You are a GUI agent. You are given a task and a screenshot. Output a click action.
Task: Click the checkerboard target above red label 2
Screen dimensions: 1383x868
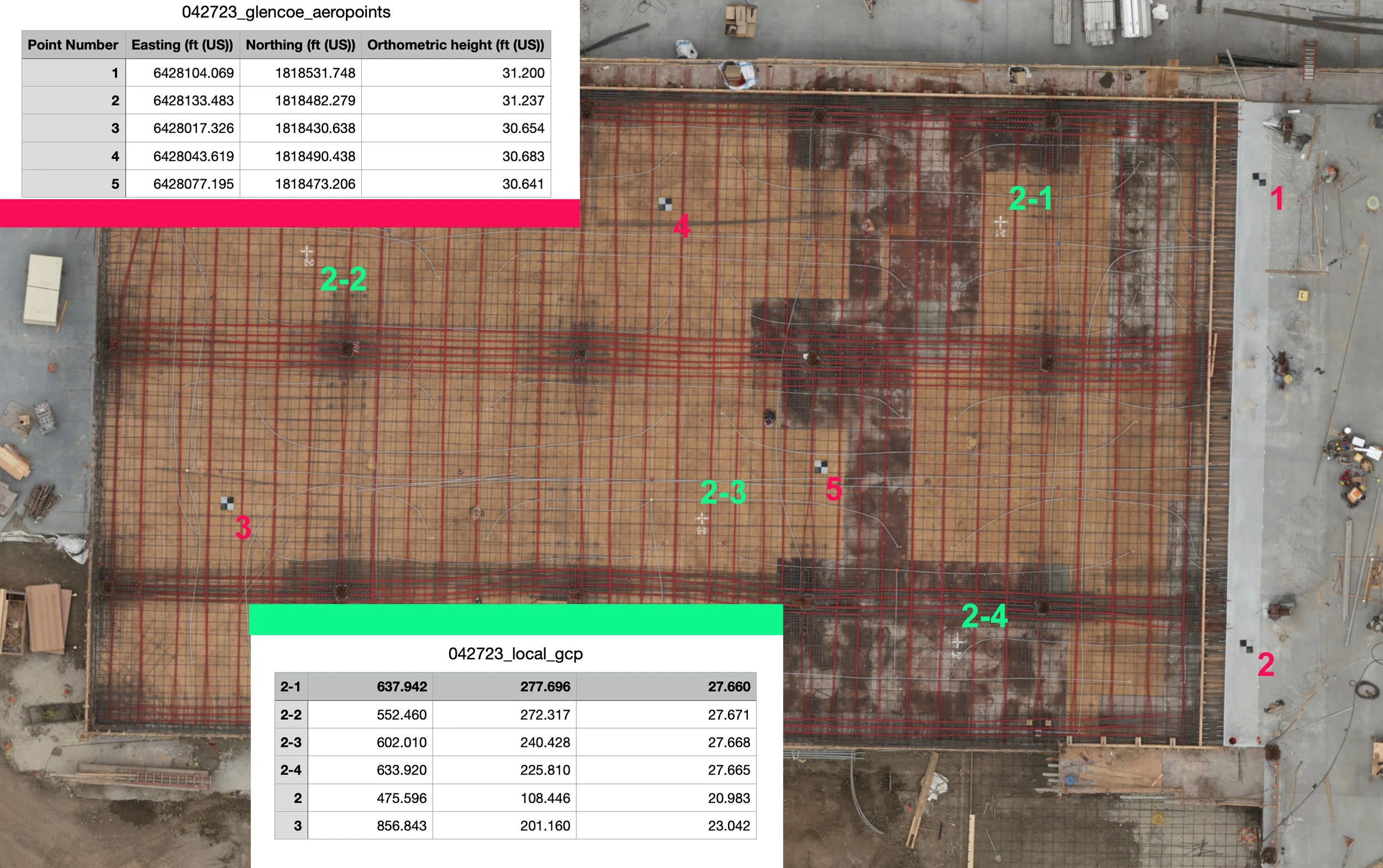pos(1246,646)
